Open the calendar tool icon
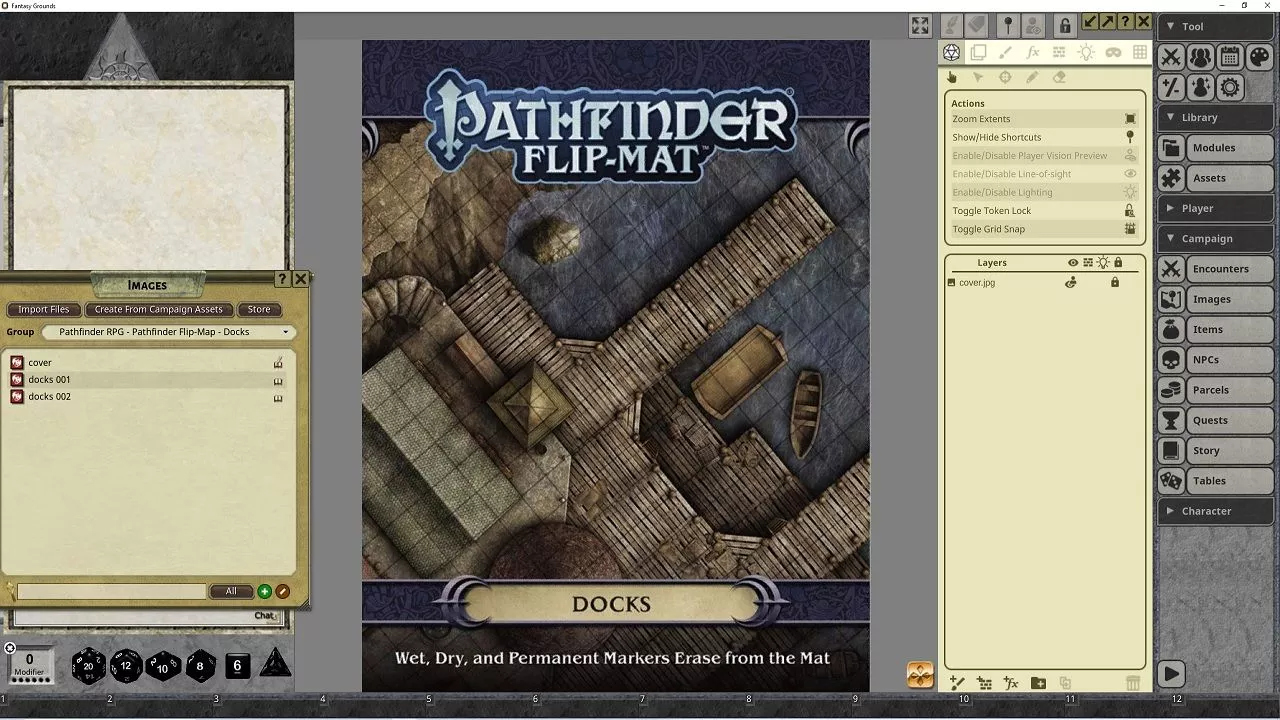1280x720 pixels. 1230,57
